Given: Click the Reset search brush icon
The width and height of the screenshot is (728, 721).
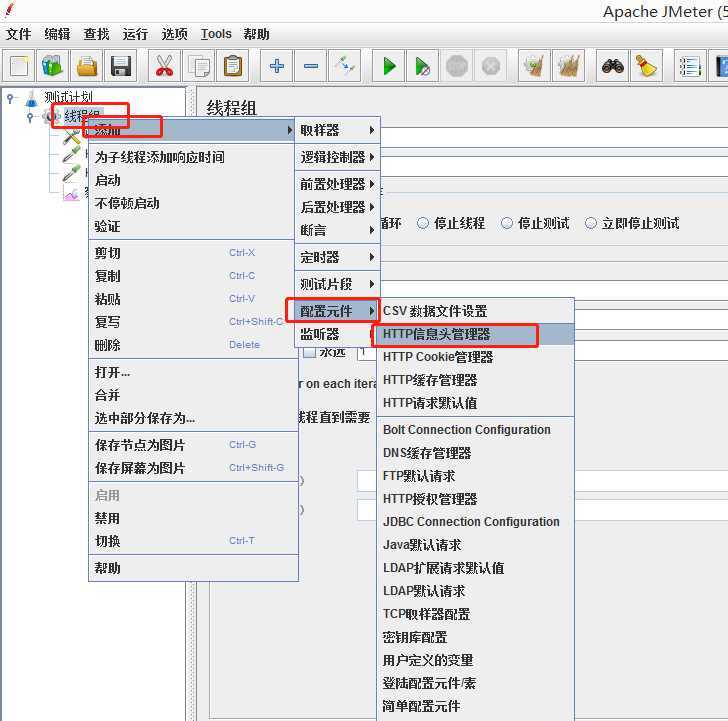Looking at the screenshot, I should click(647, 66).
